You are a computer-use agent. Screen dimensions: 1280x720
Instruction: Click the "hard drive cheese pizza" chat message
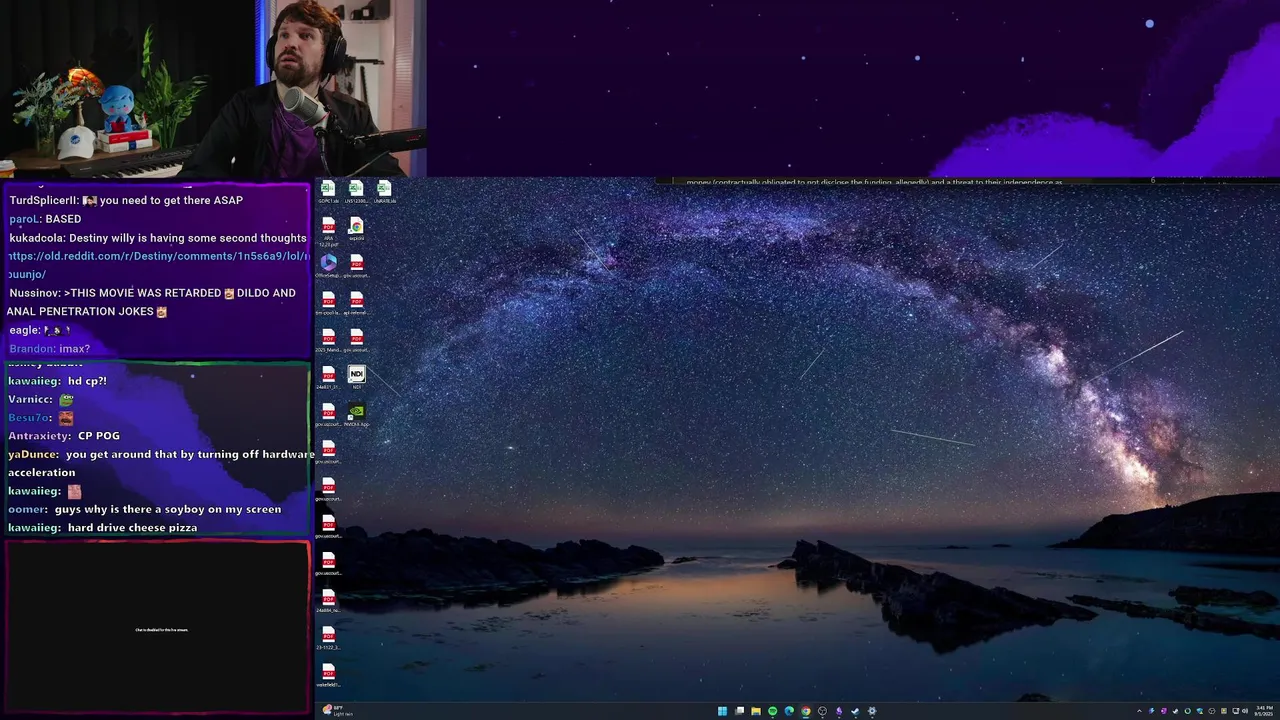click(102, 527)
